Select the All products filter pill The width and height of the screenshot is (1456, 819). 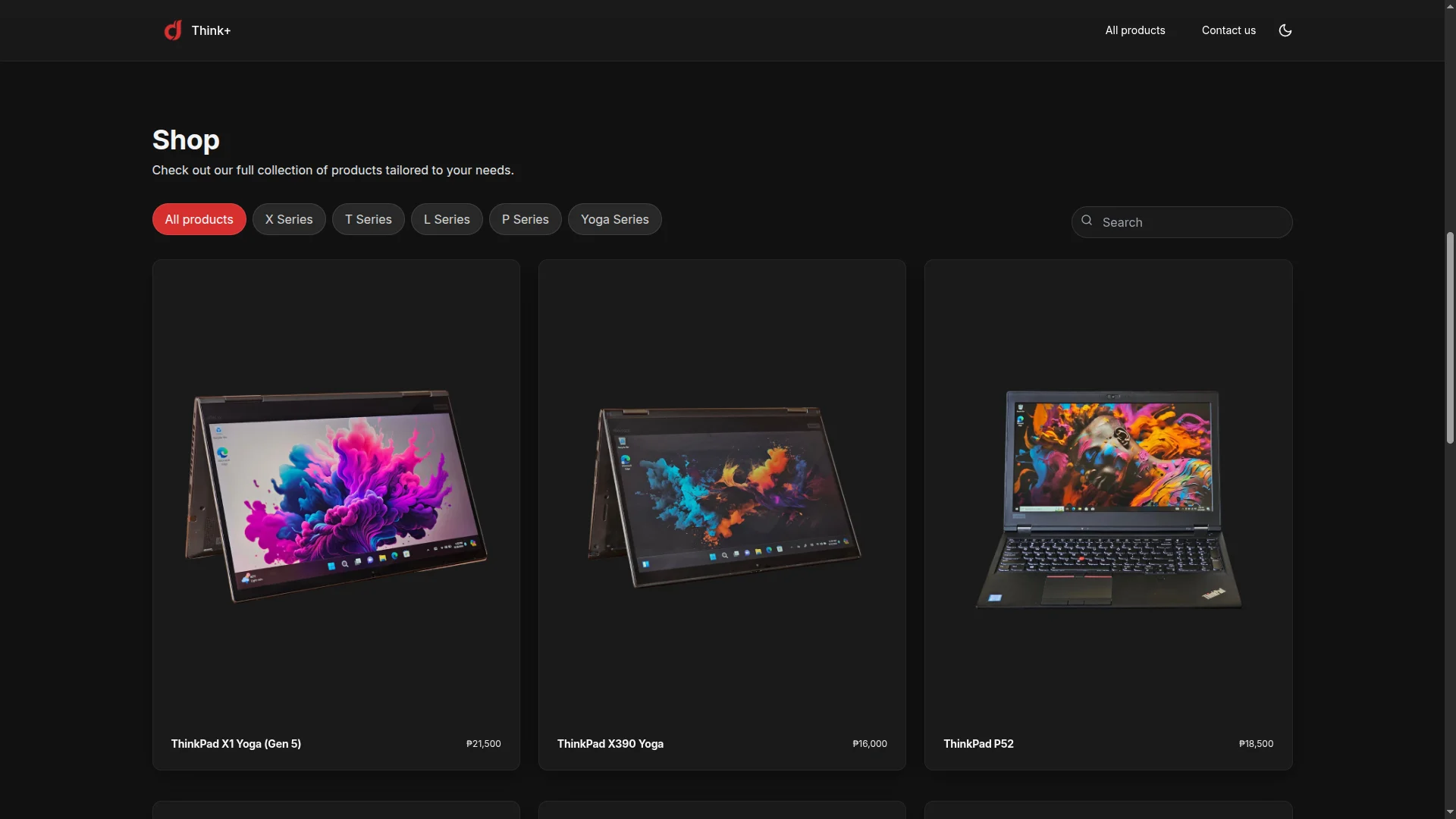pos(199,219)
